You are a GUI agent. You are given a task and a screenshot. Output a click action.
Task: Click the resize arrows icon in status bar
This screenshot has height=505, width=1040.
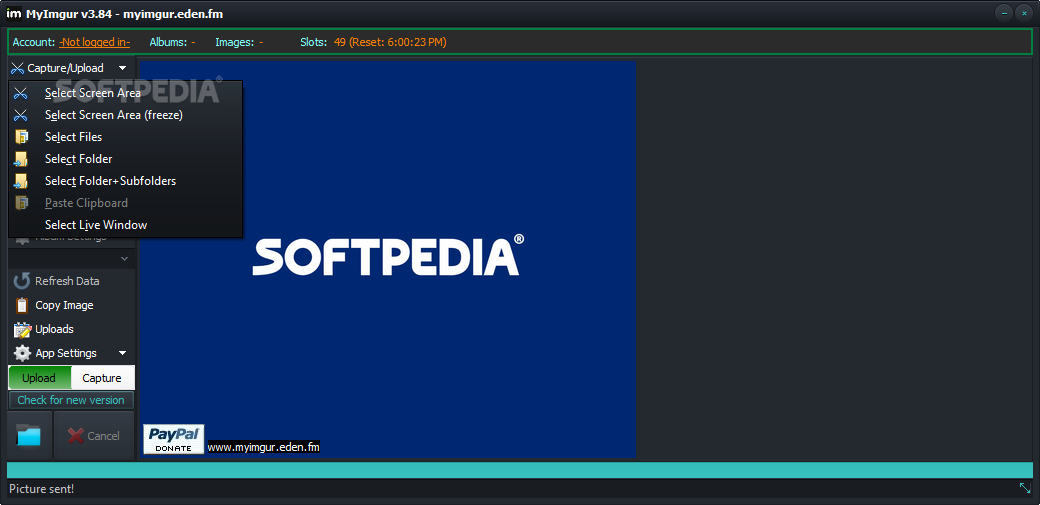point(1025,488)
